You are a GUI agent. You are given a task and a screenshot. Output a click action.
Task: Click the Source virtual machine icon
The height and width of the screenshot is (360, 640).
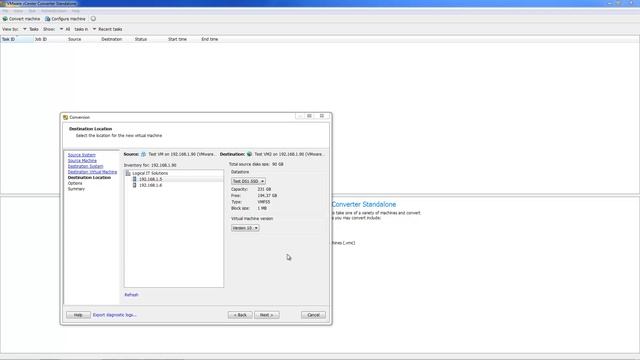143,154
